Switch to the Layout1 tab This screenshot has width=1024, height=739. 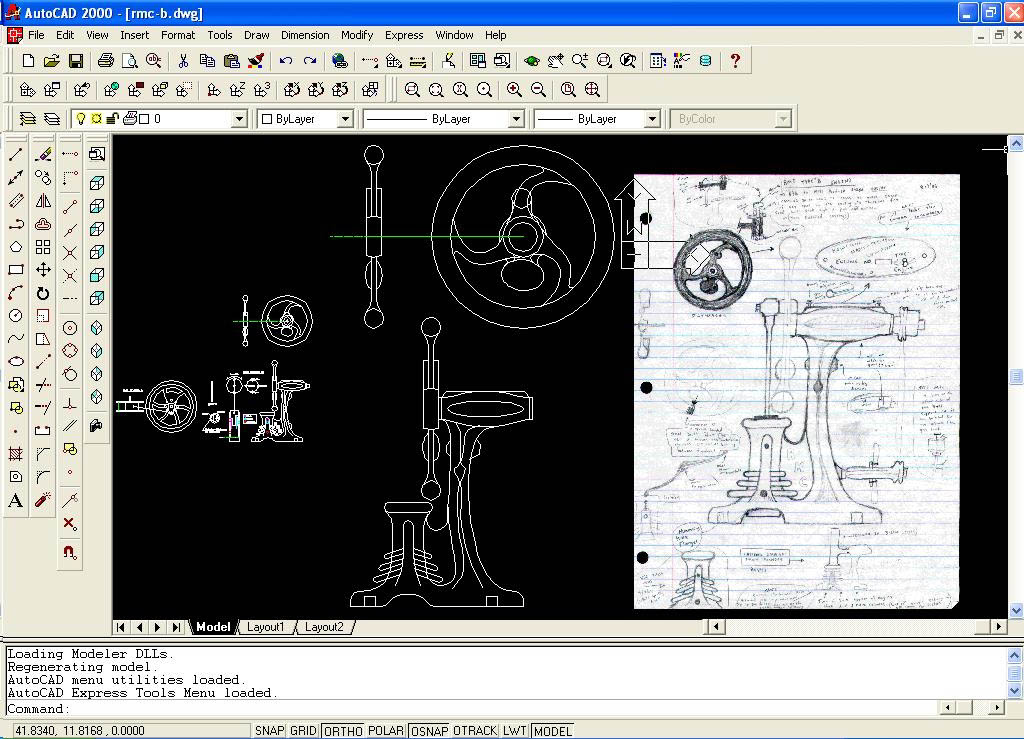pyautogui.click(x=267, y=627)
